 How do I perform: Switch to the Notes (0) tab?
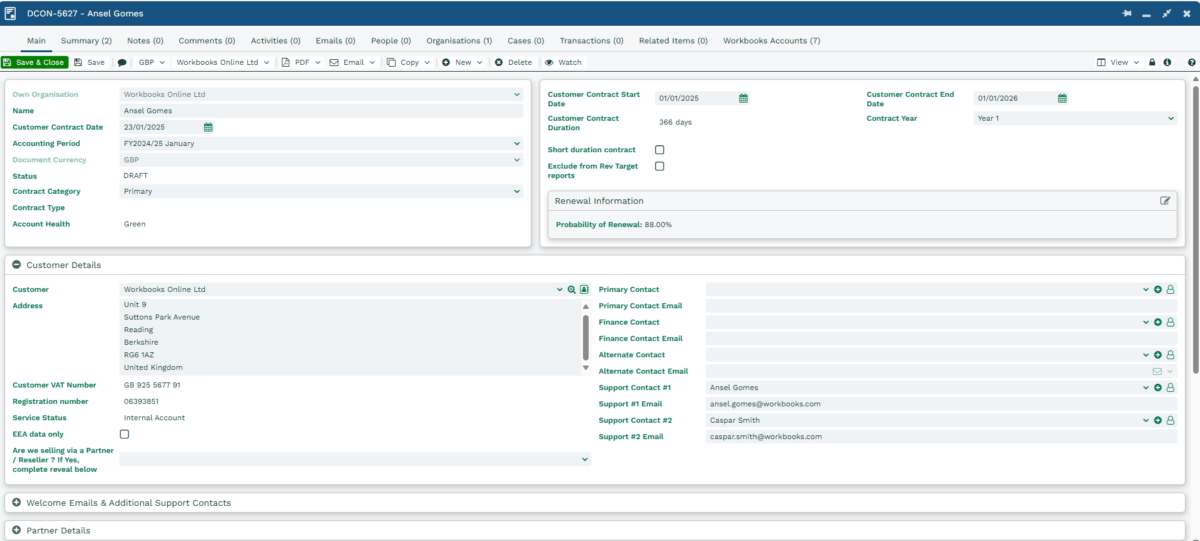click(x=145, y=41)
